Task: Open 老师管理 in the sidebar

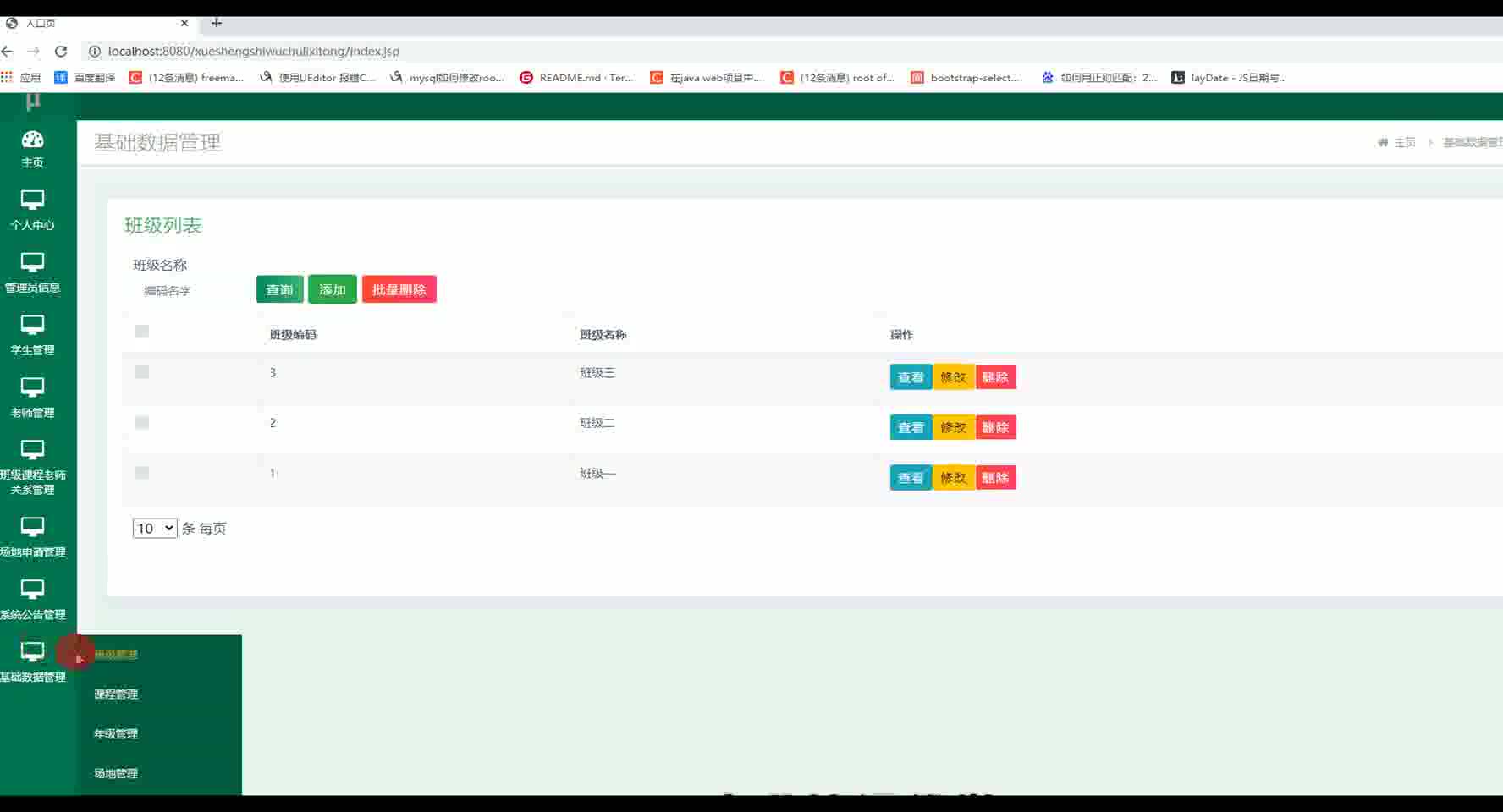Action: pyautogui.click(x=32, y=398)
